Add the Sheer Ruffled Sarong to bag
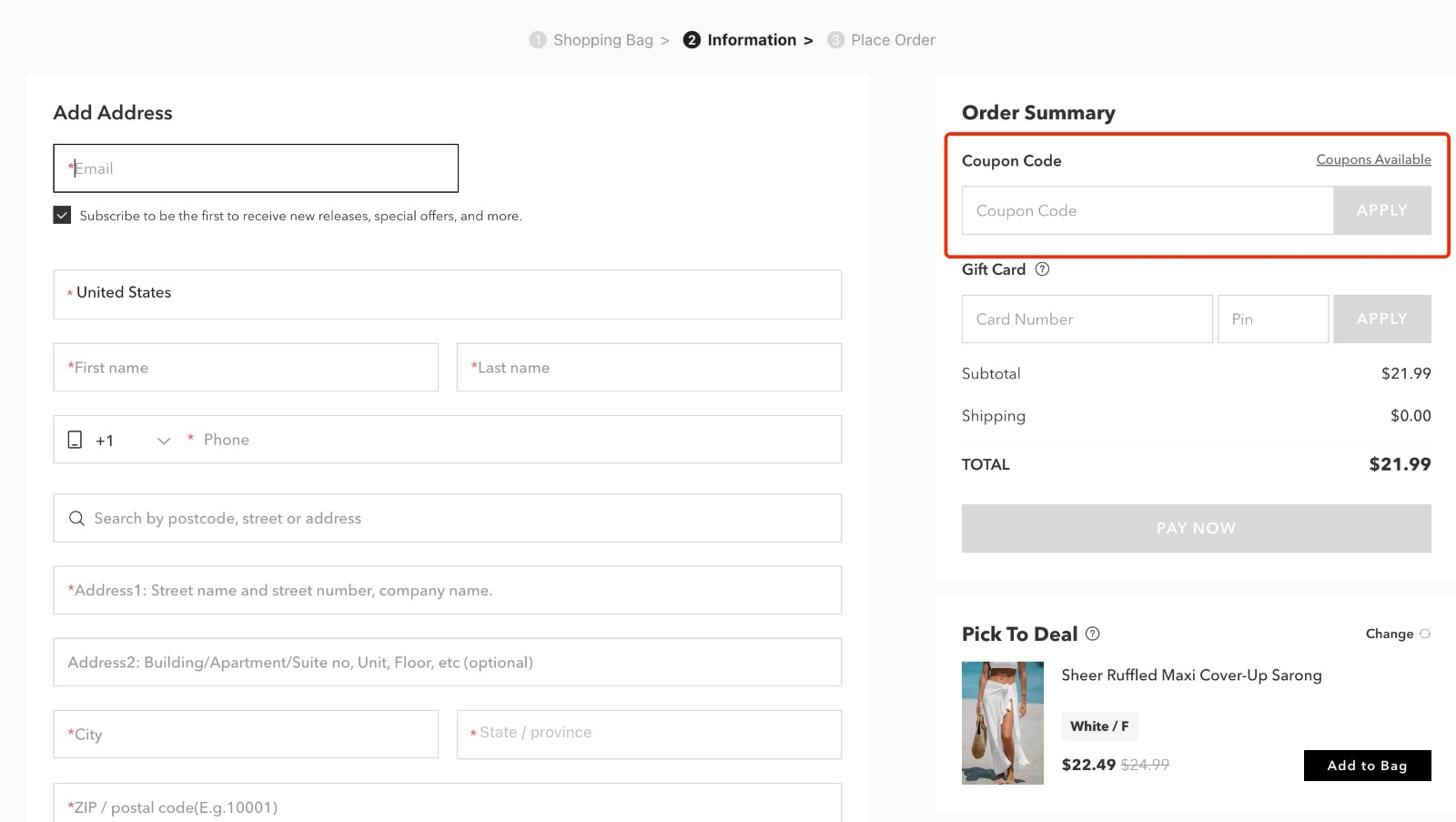Viewport: 1456px width, 822px height. [1367, 766]
